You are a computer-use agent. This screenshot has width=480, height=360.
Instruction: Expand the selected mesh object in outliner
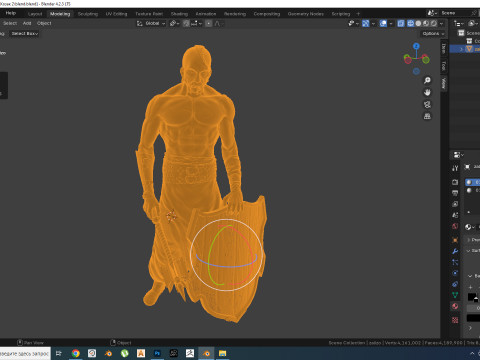point(462,49)
